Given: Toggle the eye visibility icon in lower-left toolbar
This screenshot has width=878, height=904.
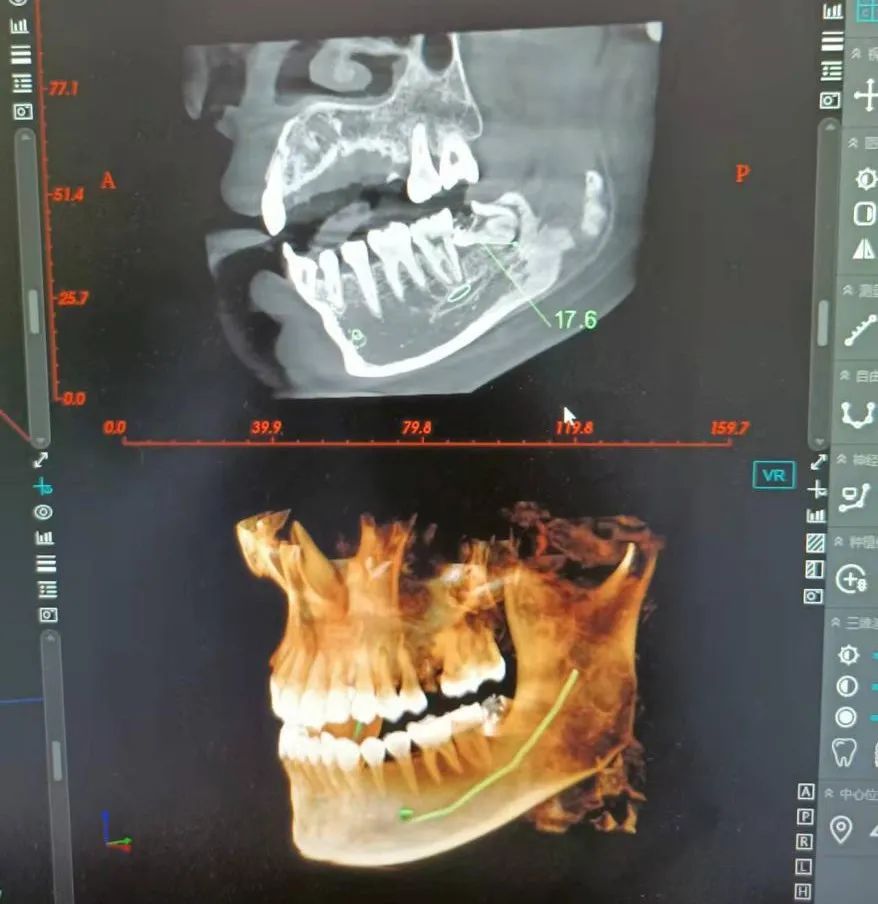Looking at the screenshot, I should (x=44, y=512).
